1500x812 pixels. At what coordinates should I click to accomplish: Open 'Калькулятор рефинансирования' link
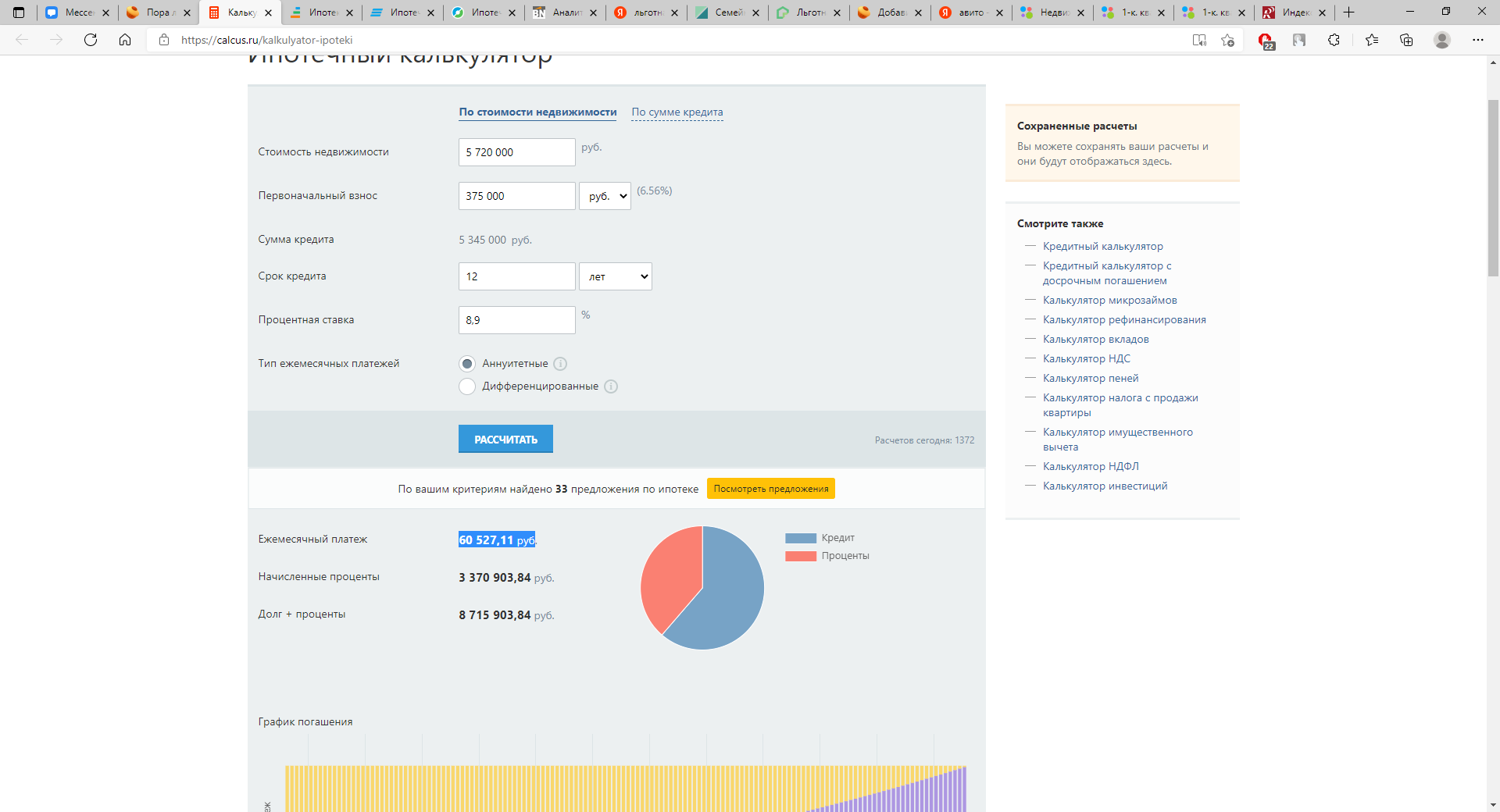(1124, 320)
